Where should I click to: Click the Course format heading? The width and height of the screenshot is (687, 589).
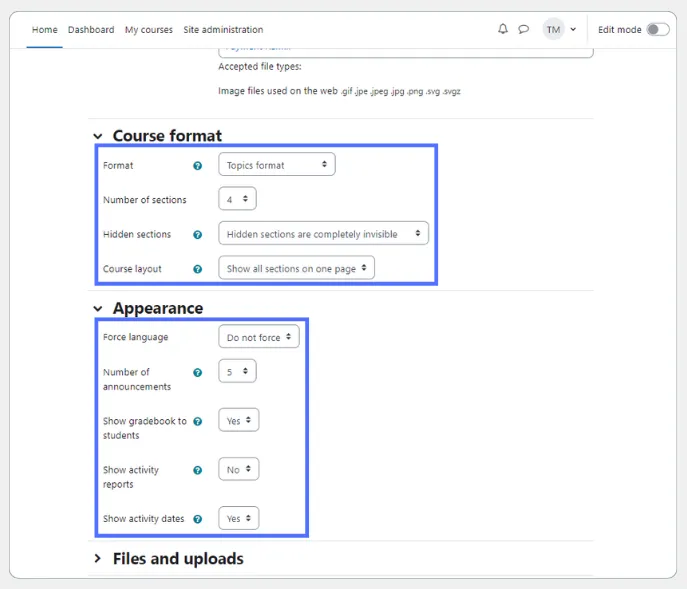167,136
